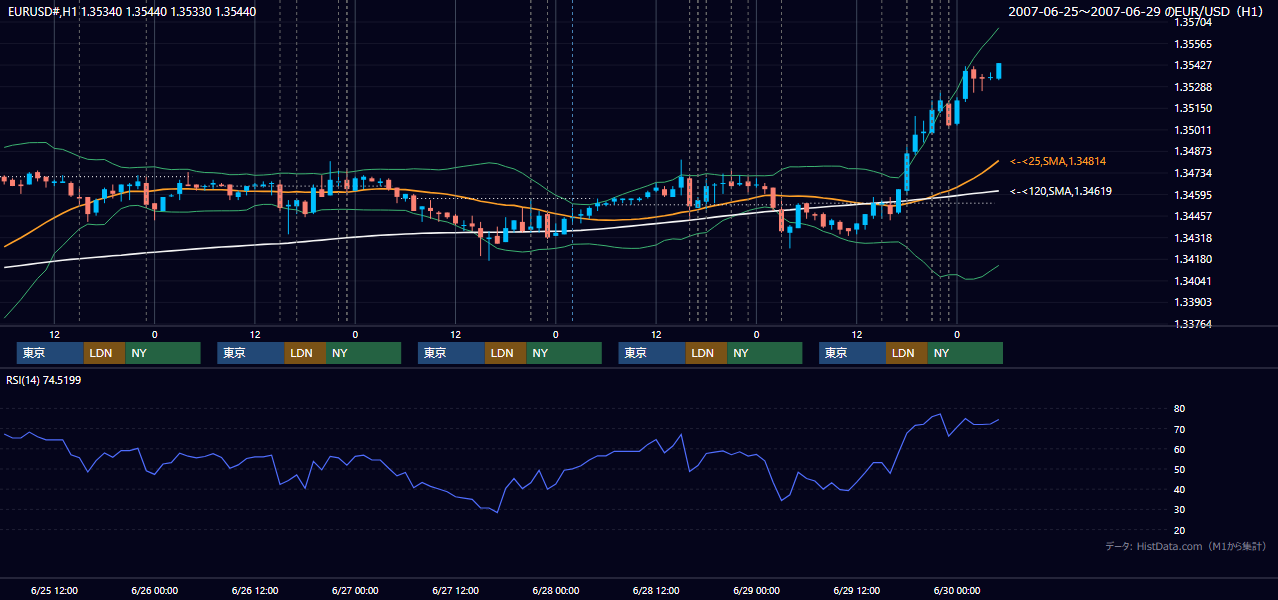Click the 東京 session block for 6/25
Image resolution: width=1278 pixels, height=600 pixels.
(x=50, y=353)
